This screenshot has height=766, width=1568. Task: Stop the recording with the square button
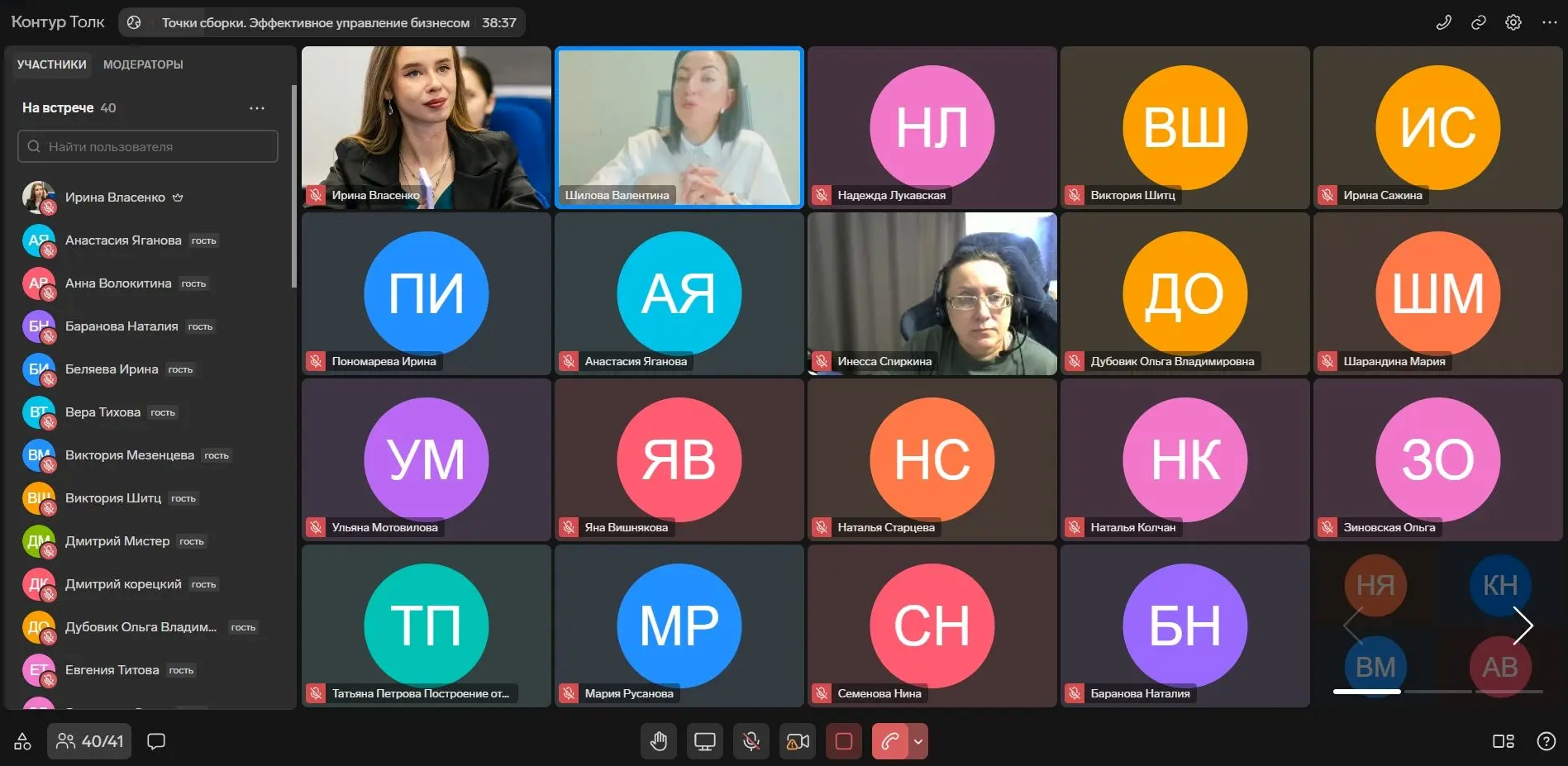pyautogui.click(x=844, y=741)
